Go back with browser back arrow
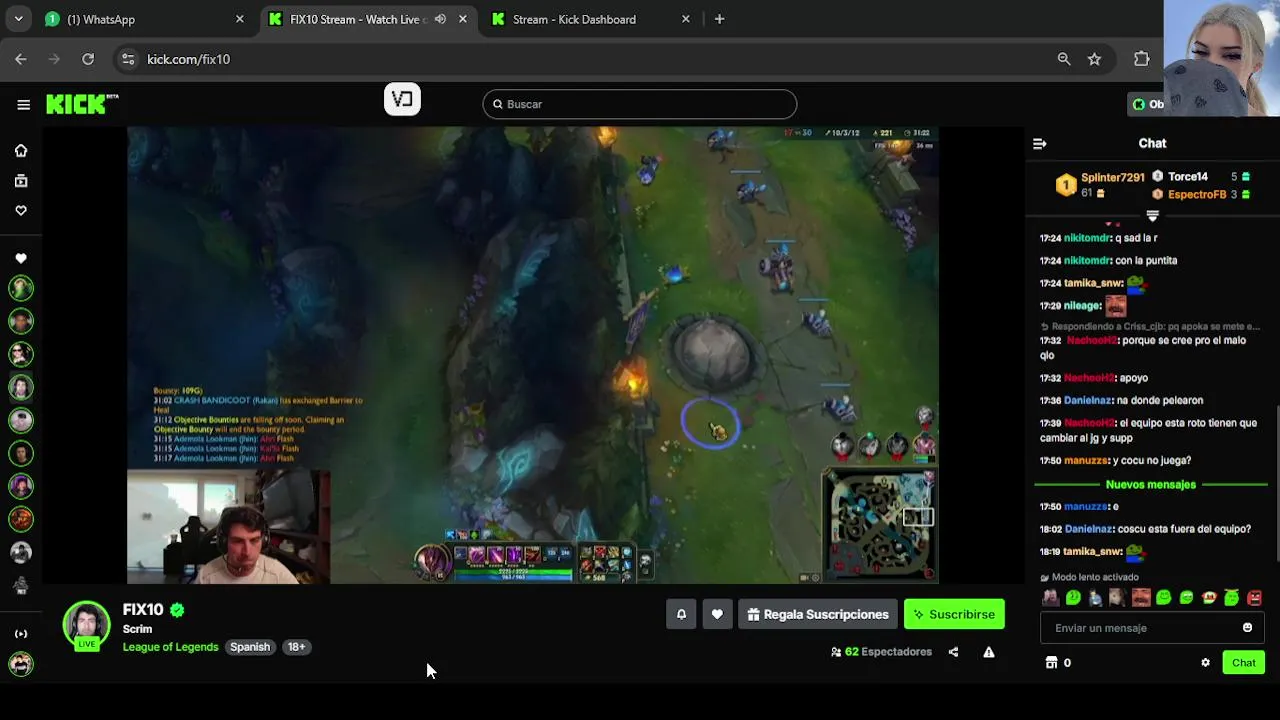This screenshot has width=1280, height=720. [x=21, y=59]
